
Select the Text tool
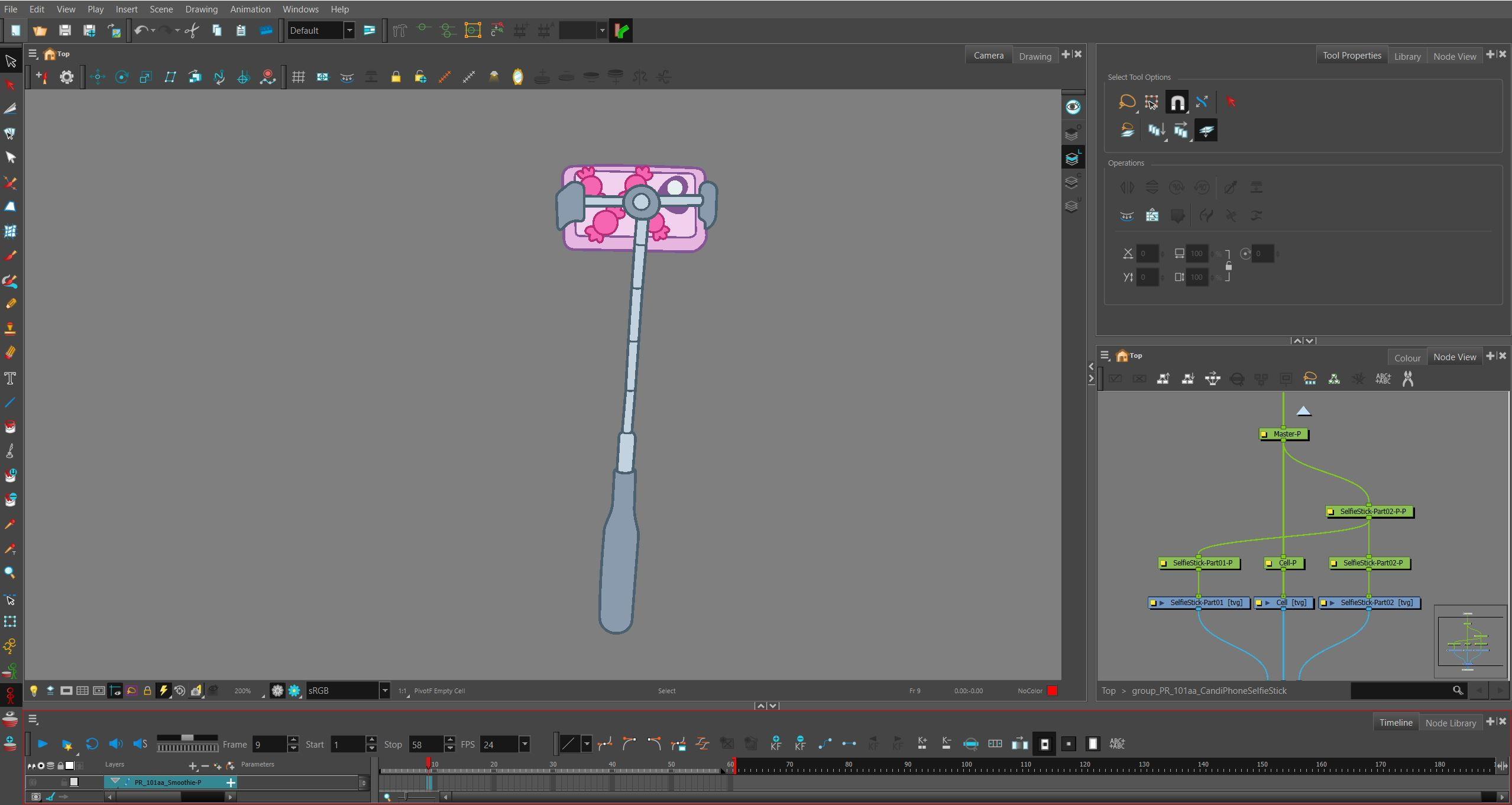[10, 379]
